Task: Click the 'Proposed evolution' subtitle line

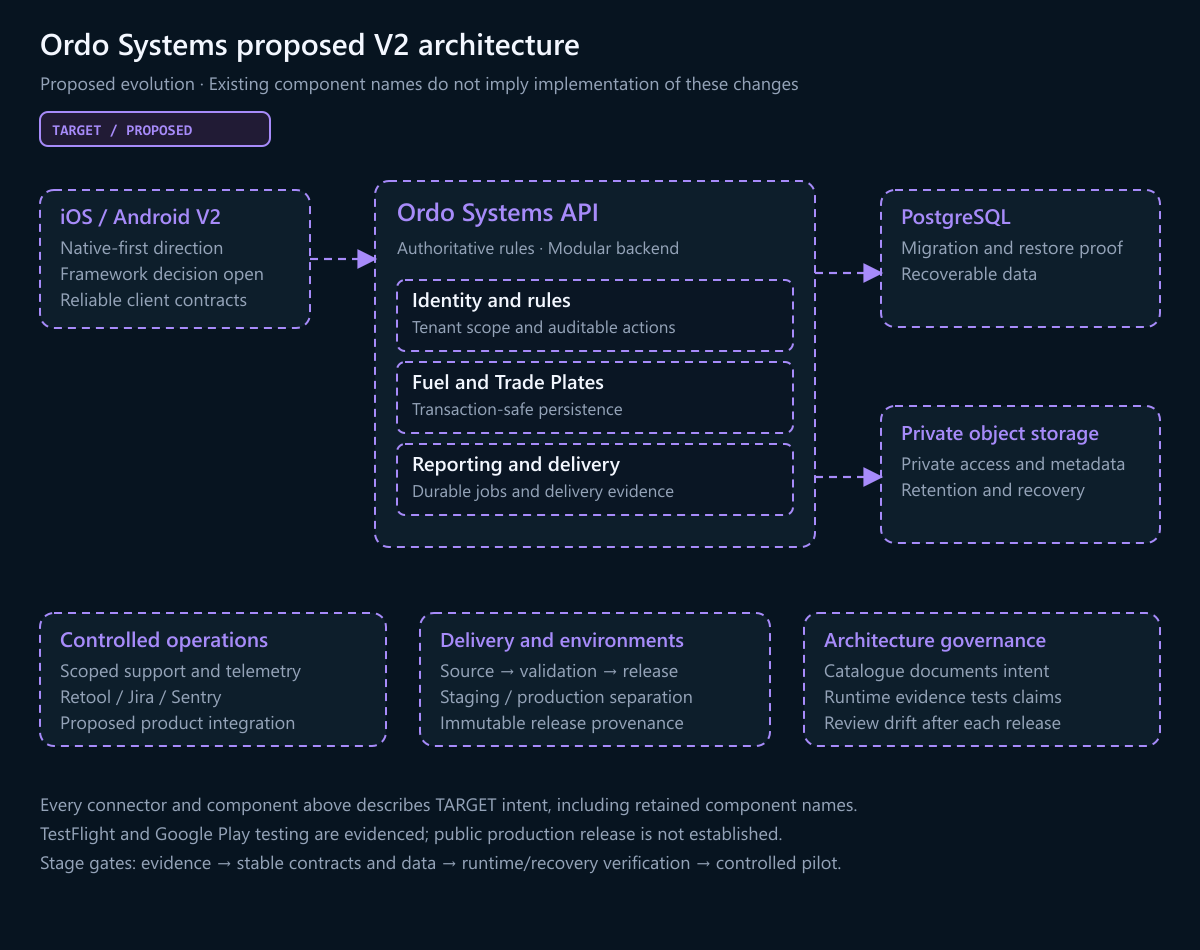Action: point(419,84)
